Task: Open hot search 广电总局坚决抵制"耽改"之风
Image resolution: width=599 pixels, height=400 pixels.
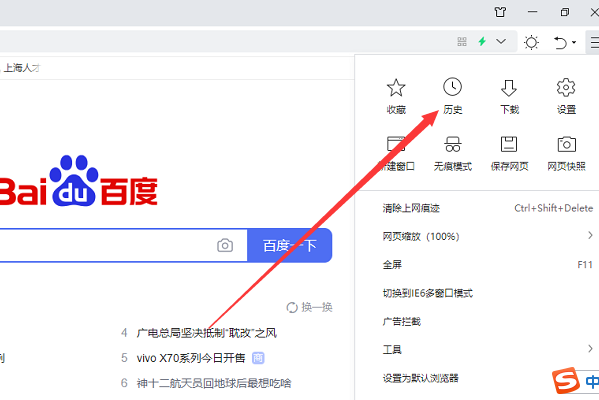Action: [207, 333]
